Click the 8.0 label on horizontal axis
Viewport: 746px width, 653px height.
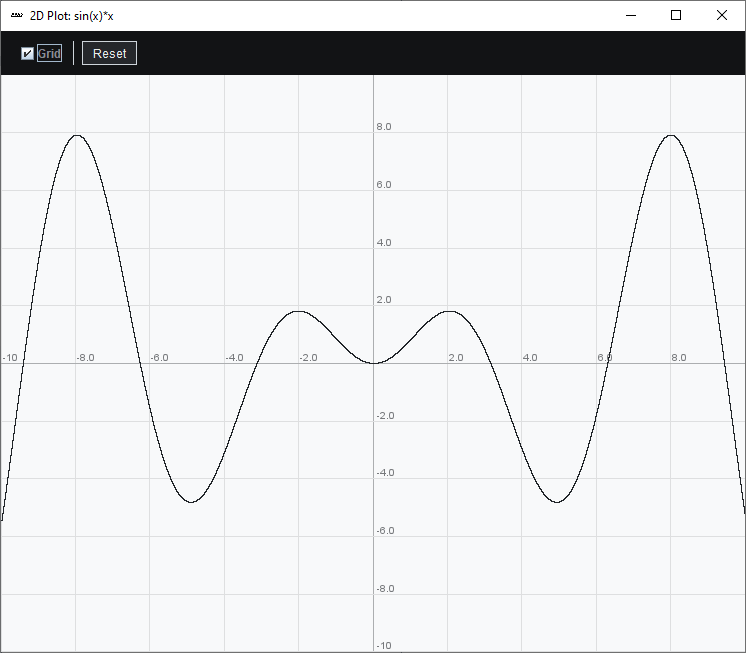[679, 358]
